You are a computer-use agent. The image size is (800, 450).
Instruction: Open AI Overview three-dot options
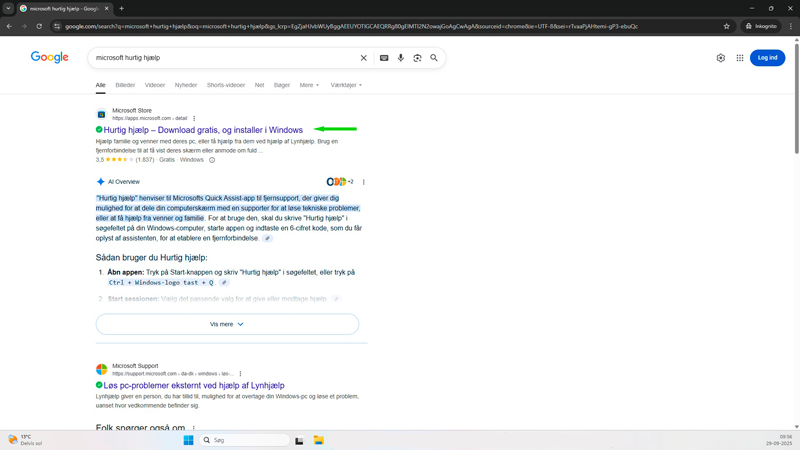tap(364, 182)
